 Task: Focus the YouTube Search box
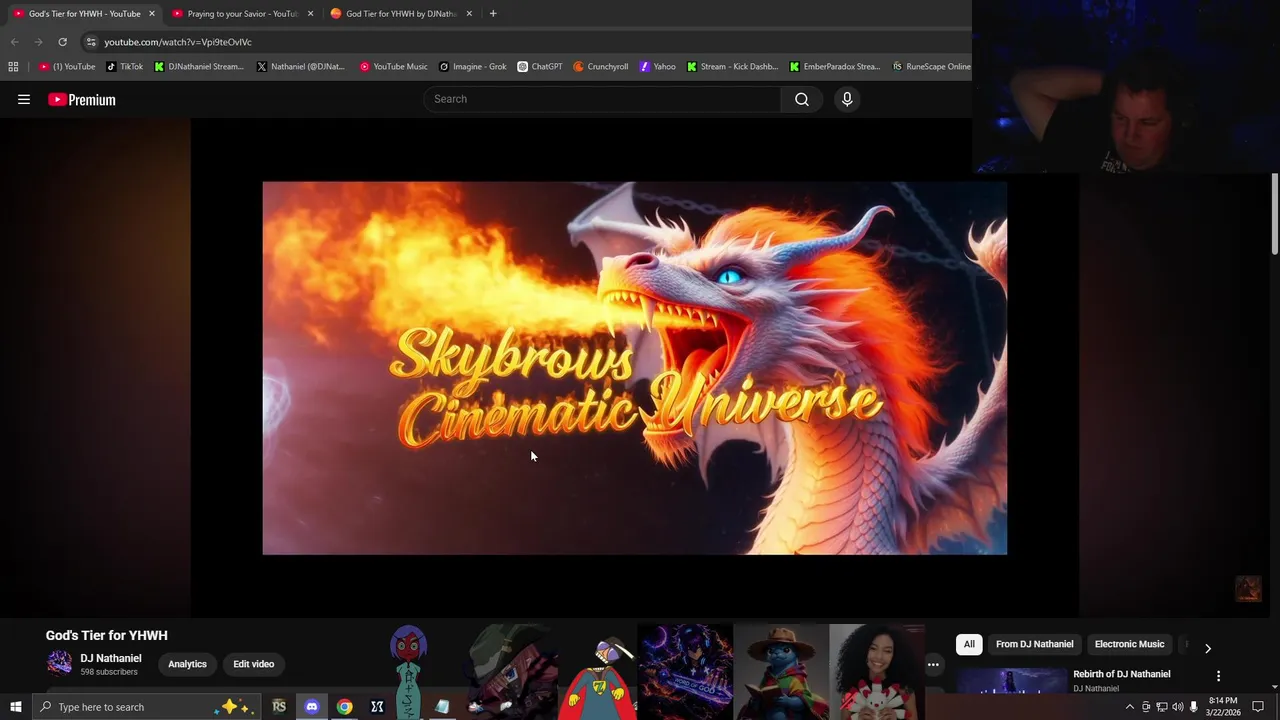click(602, 99)
